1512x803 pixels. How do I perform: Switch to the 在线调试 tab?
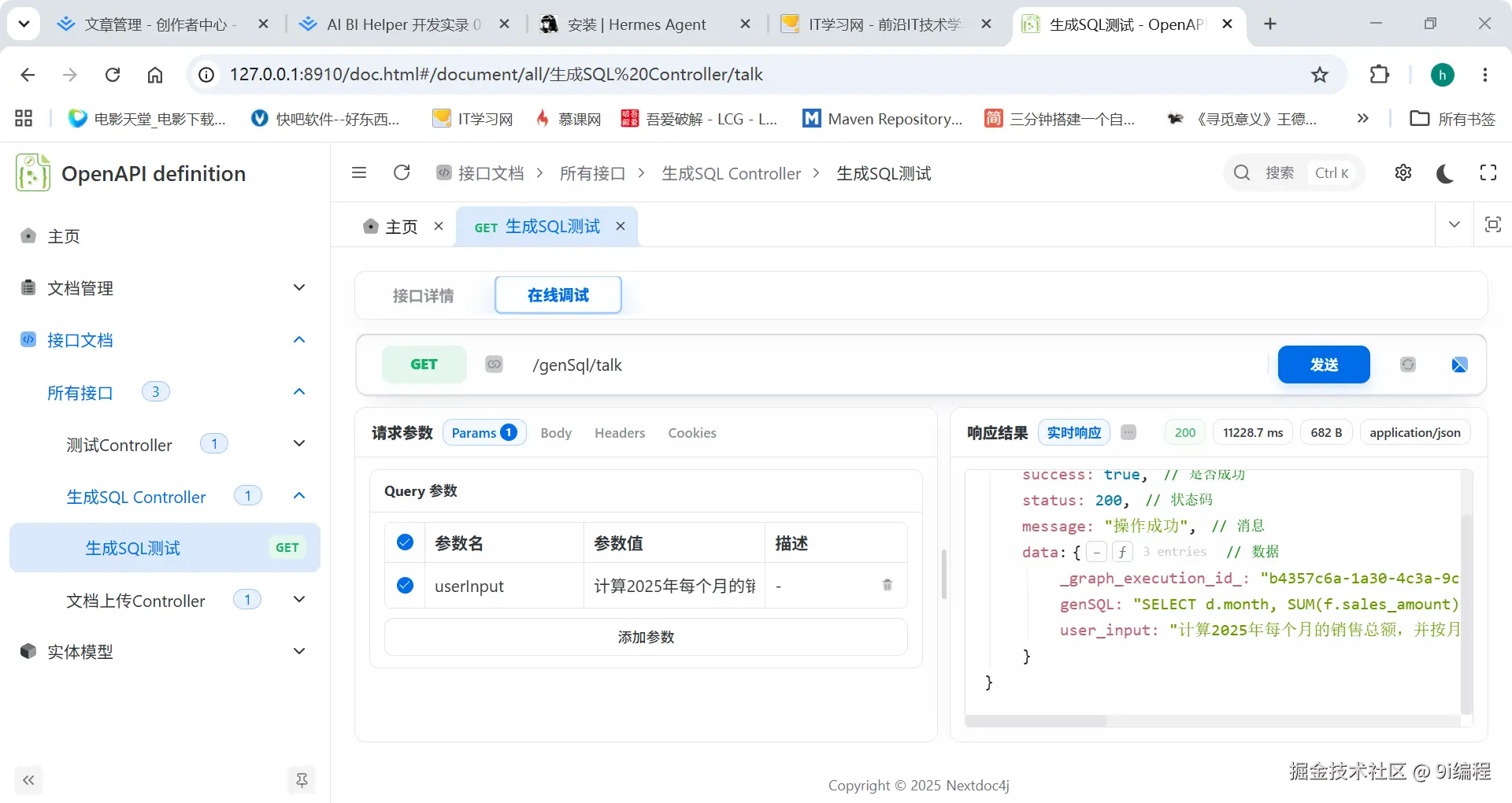(x=558, y=295)
